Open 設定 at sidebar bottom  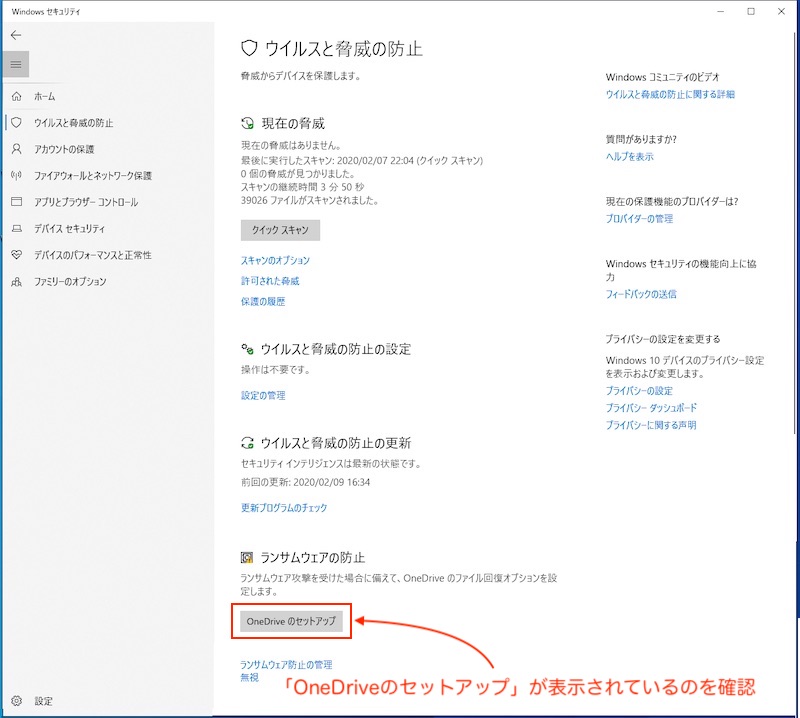43,701
